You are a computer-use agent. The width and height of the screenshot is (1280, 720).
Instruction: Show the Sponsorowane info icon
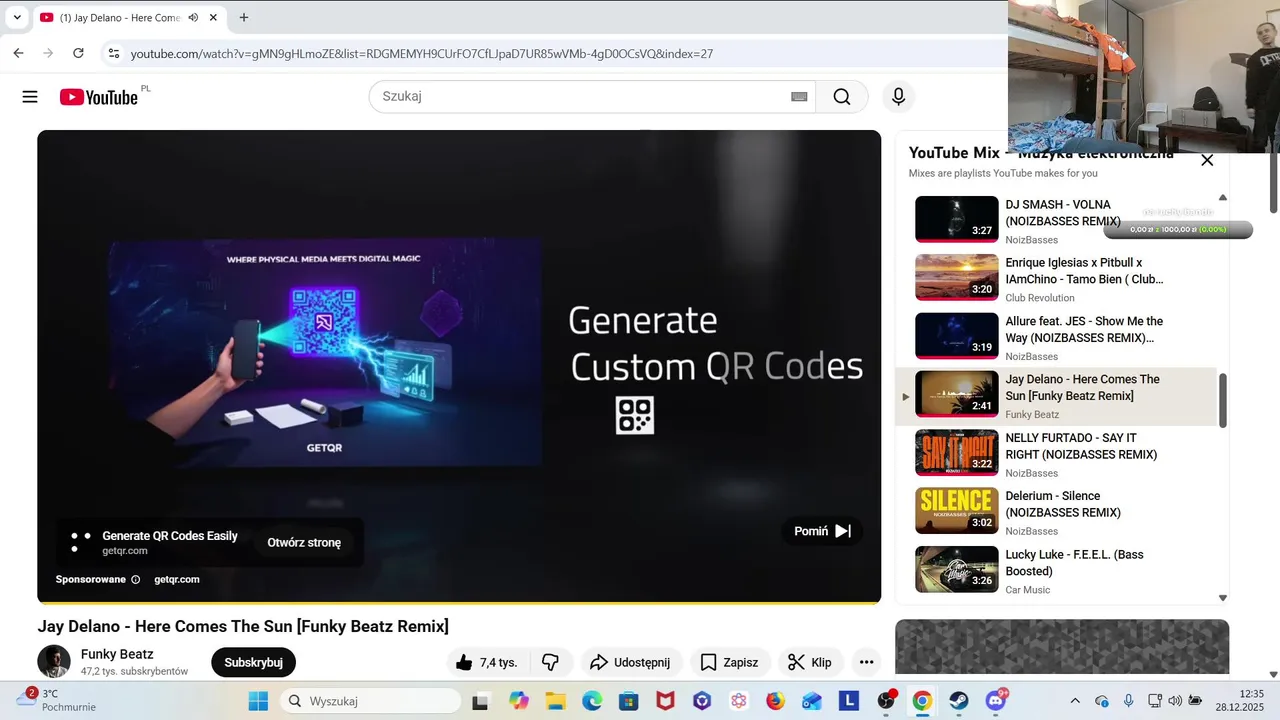point(136,580)
